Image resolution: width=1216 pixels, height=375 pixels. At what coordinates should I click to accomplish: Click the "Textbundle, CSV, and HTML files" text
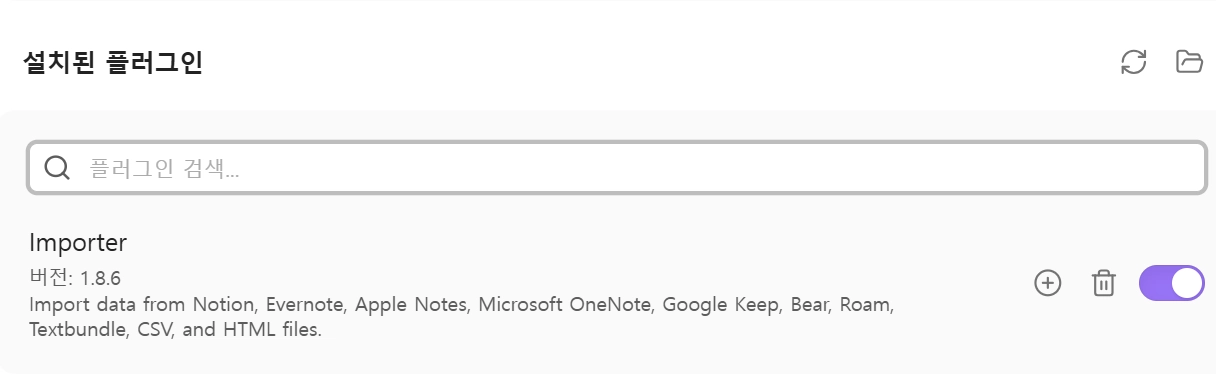coord(176,329)
